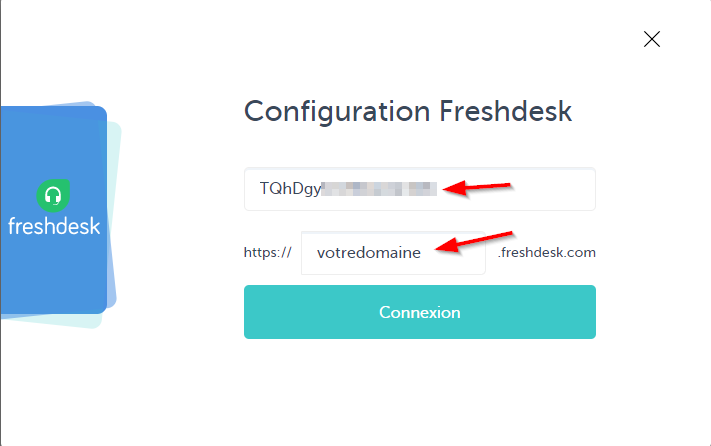Click the red arrow beside API key
This screenshot has width=711, height=446.
(x=477, y=187)
